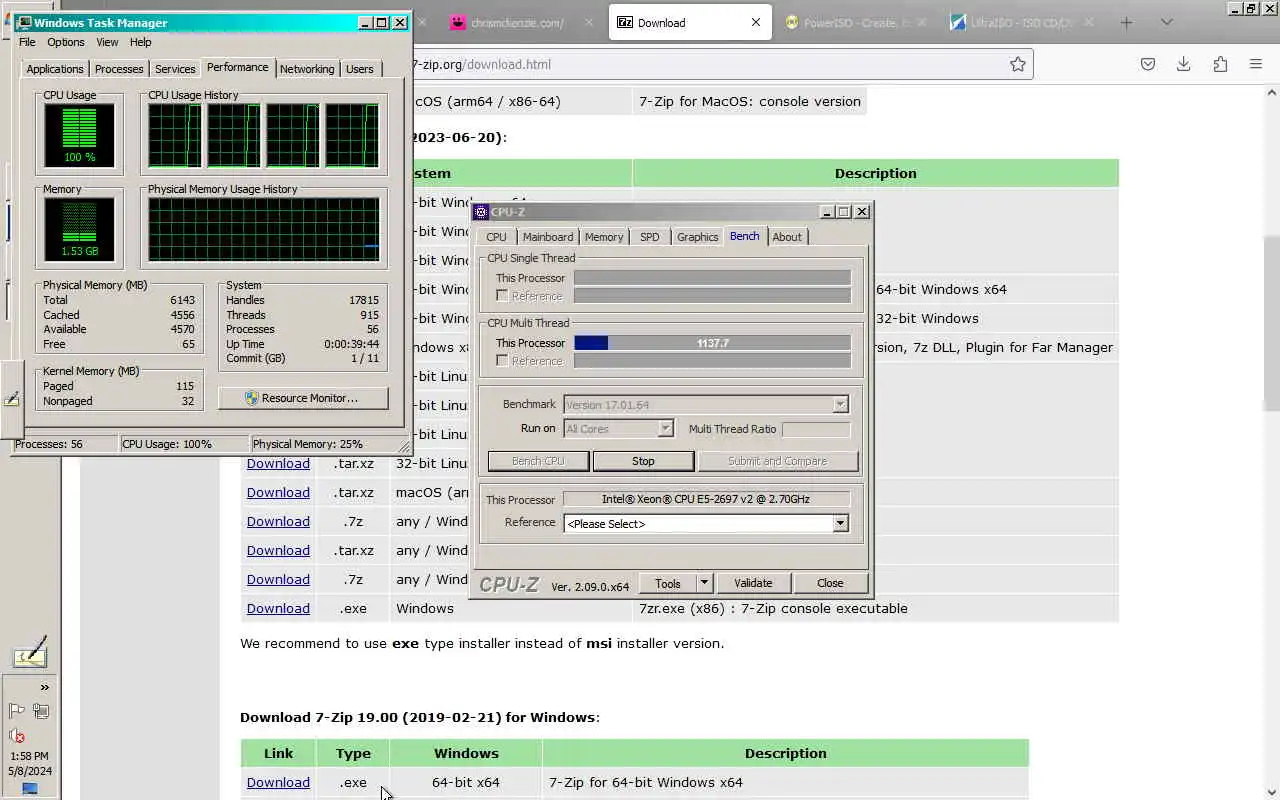Click the Multi Thread Ratio field

tap(816, 429)
